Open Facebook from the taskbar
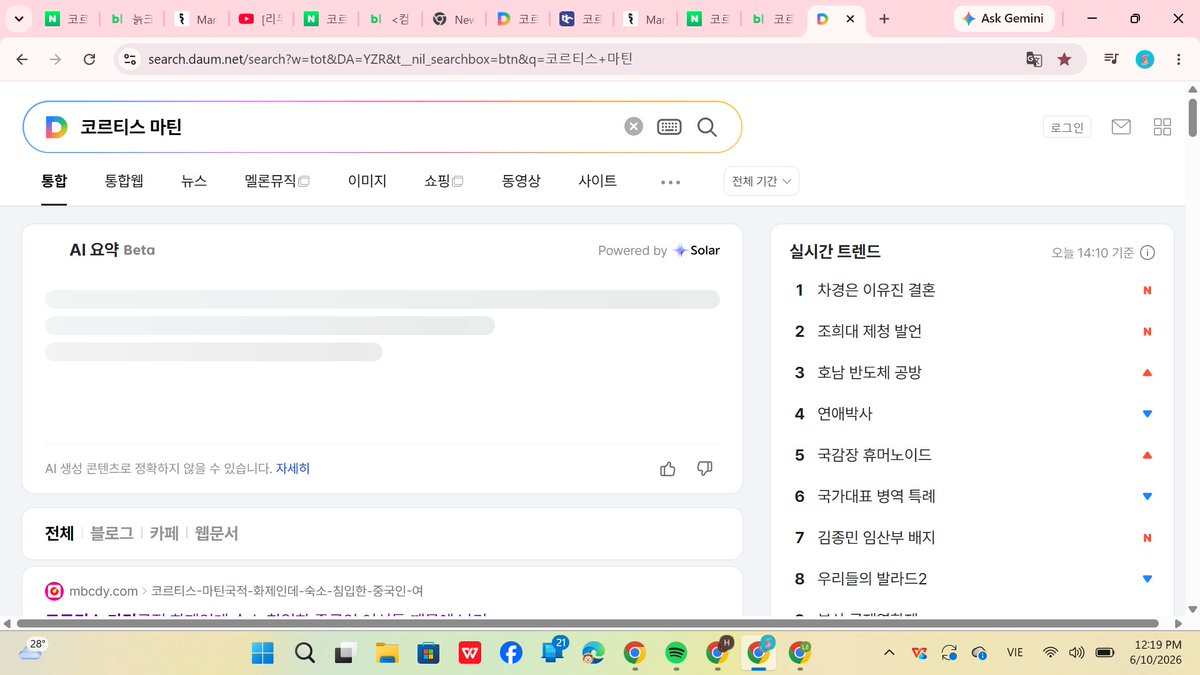This screenshot has height=675, width=1200. click(511, 653)
